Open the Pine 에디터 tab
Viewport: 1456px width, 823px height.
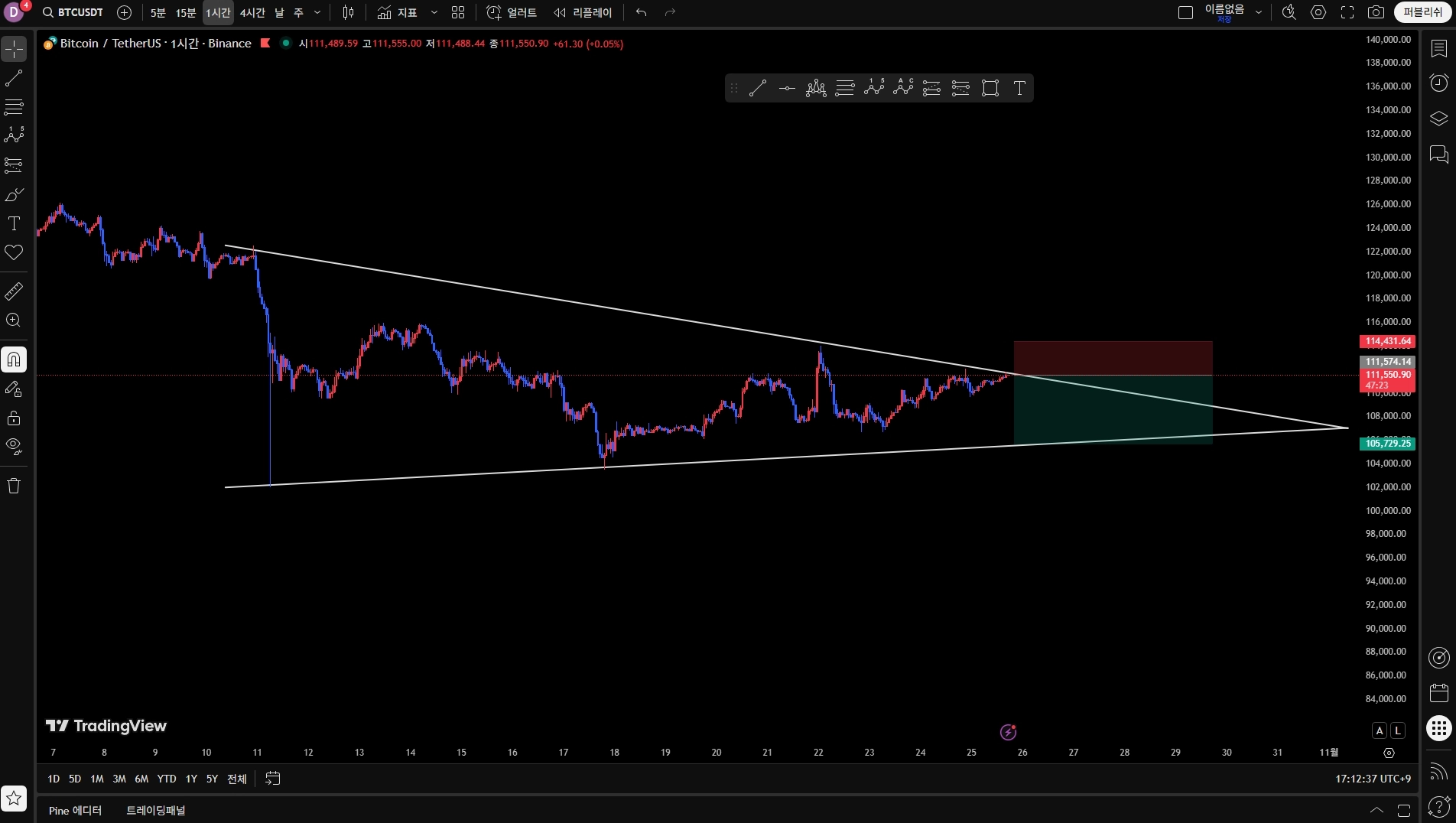click(75, 810)
